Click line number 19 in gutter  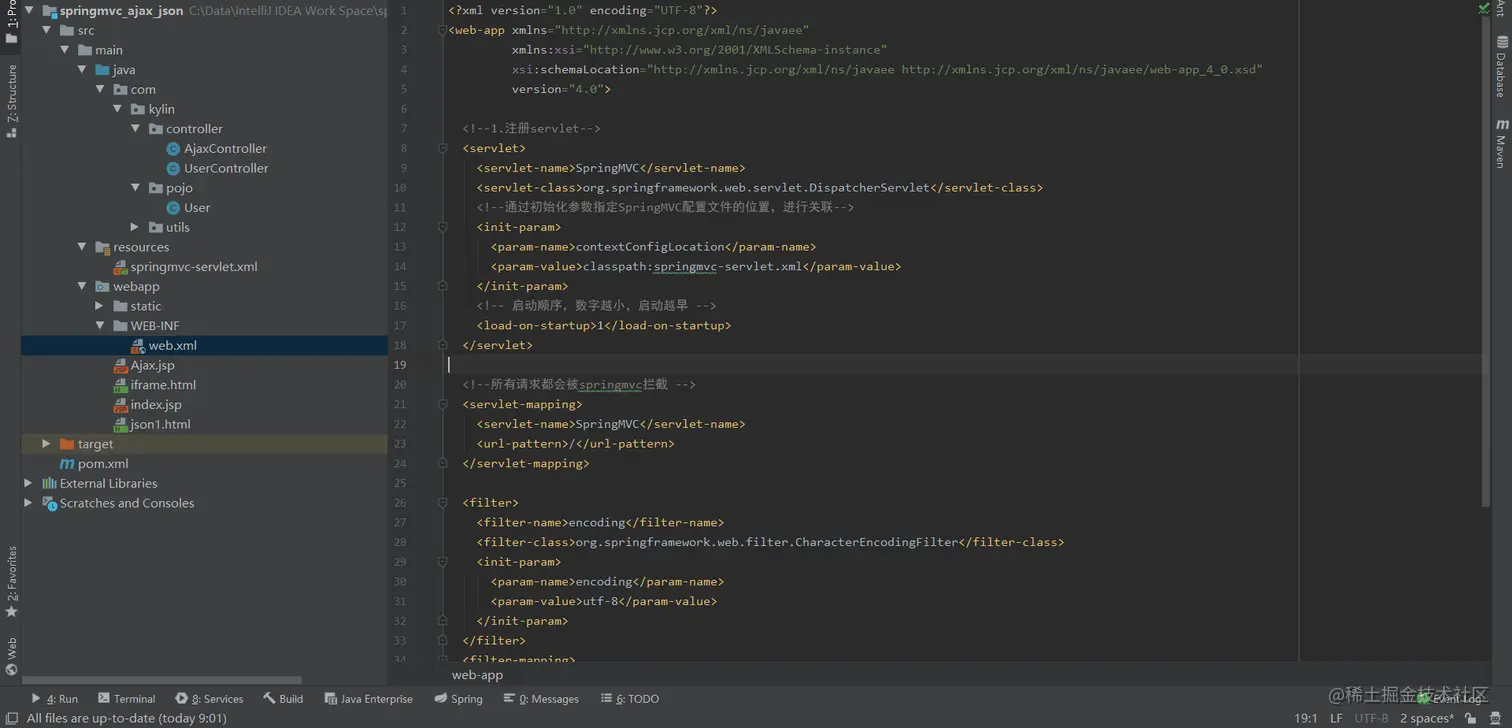tap(400, 365)
